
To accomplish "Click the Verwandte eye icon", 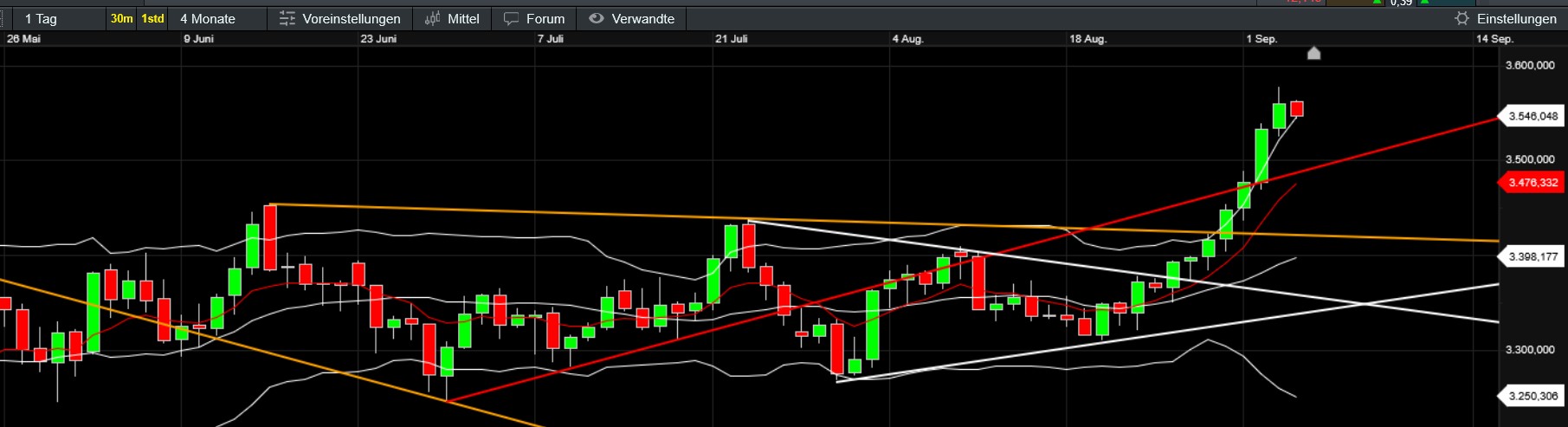I will click(597, 18).
